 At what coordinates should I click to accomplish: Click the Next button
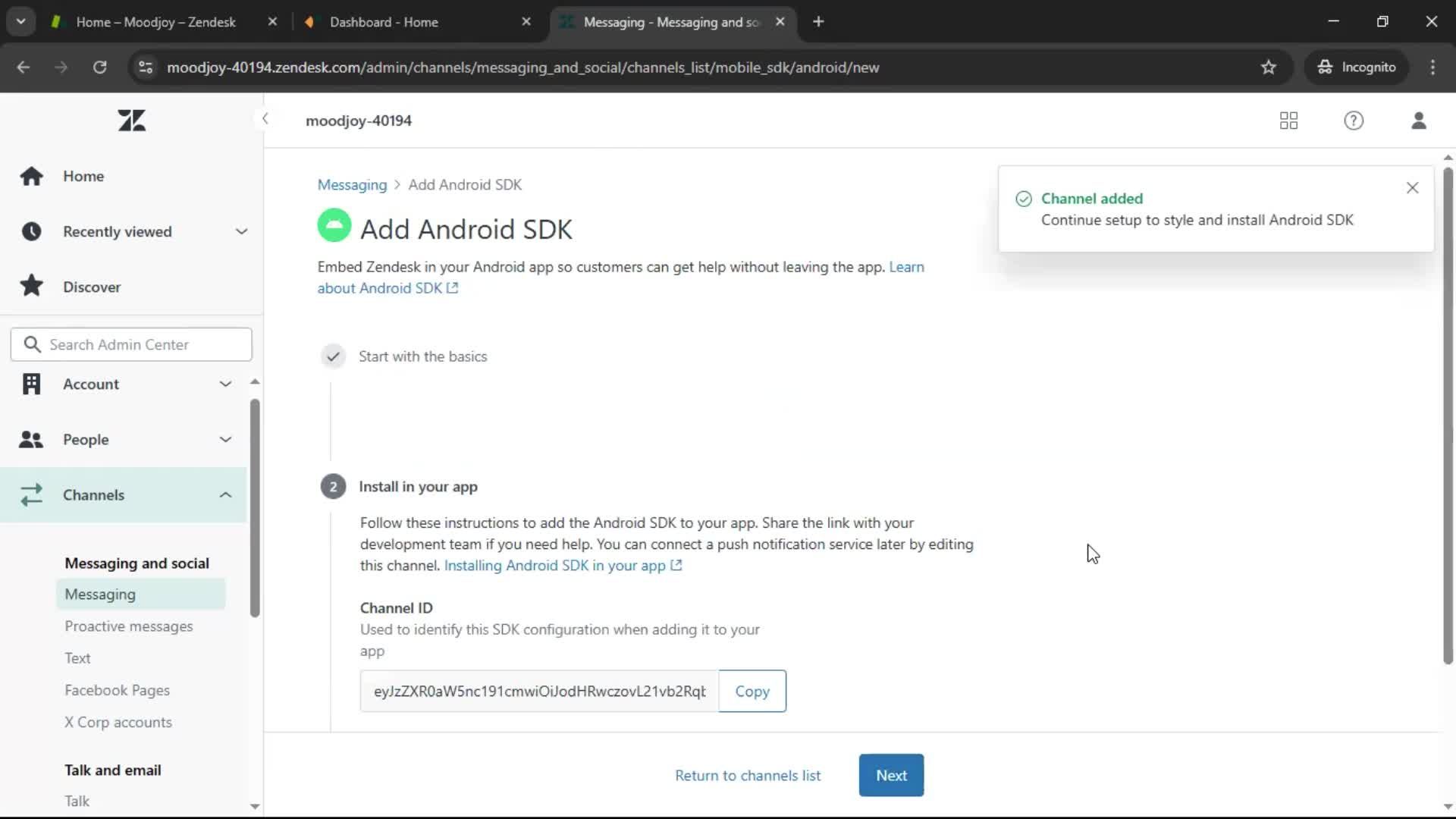click(891, 775)
